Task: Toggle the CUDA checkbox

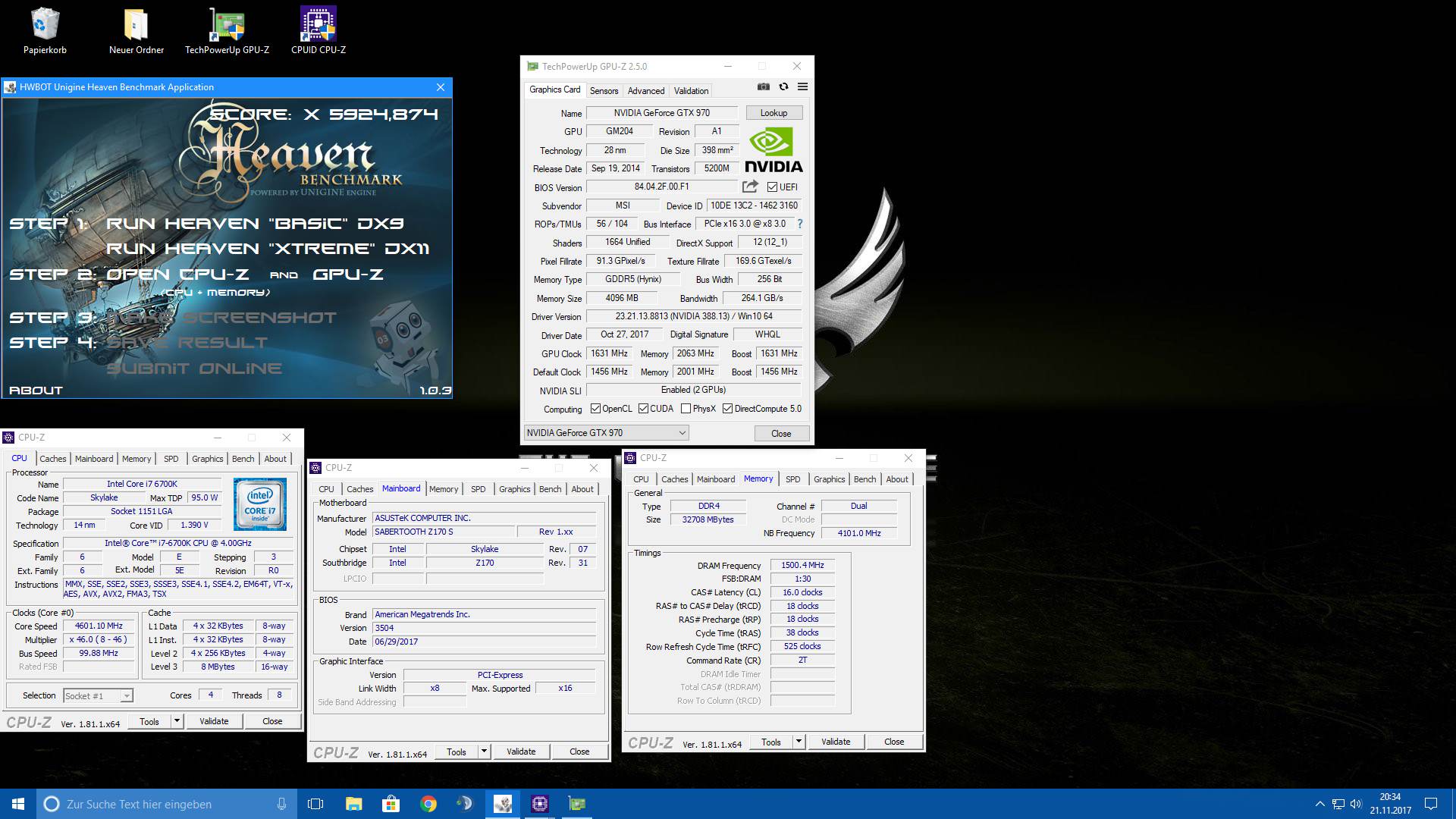Action: tap(643, 409)
